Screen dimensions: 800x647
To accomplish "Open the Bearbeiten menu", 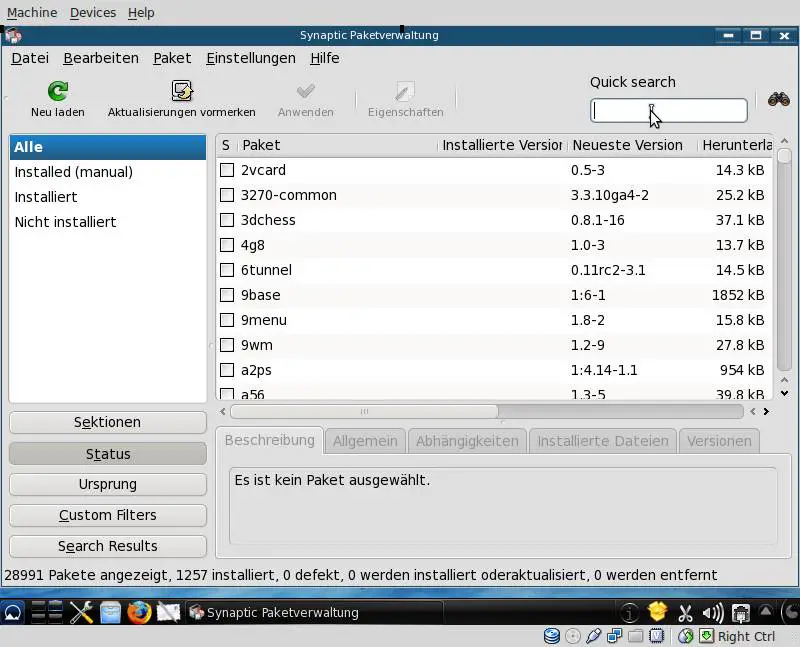I will point(101,58).
